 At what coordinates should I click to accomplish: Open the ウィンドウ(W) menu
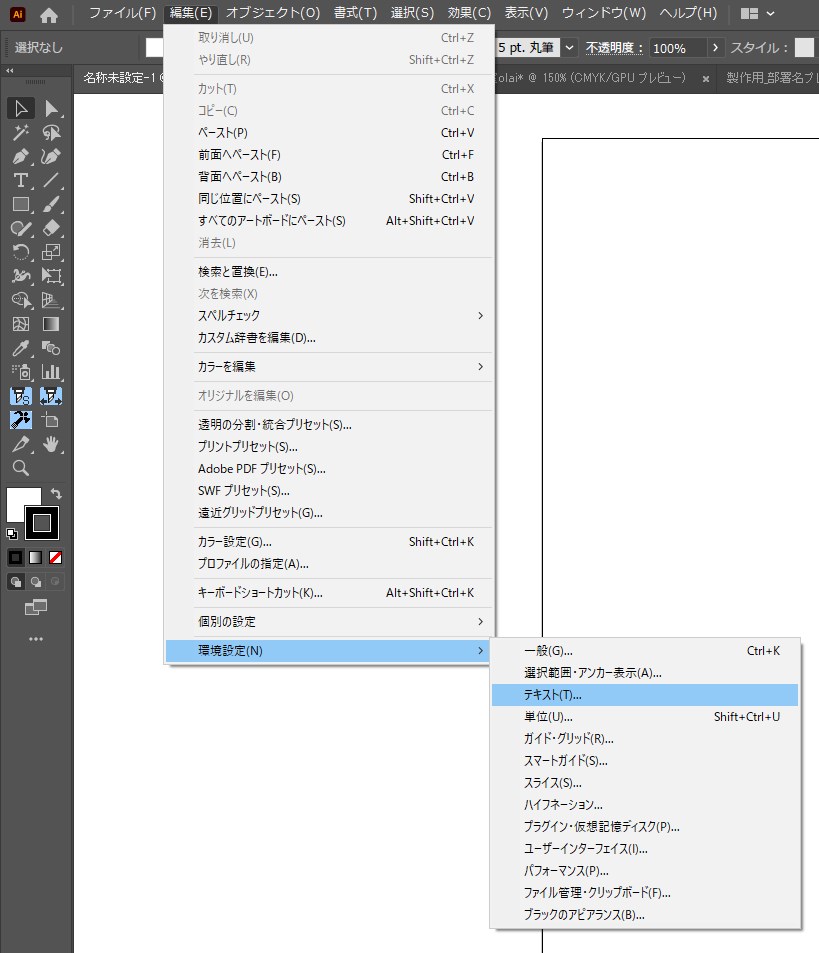click(604, 13)
